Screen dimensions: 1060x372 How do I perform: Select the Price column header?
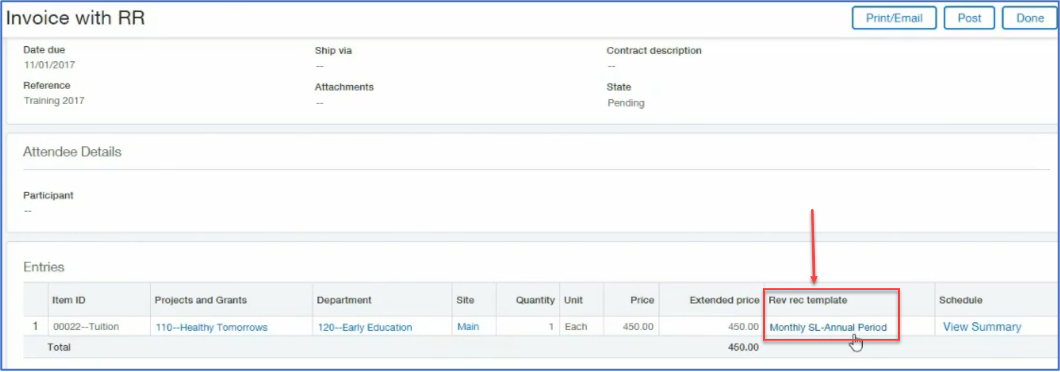click(x=631, y=300)
